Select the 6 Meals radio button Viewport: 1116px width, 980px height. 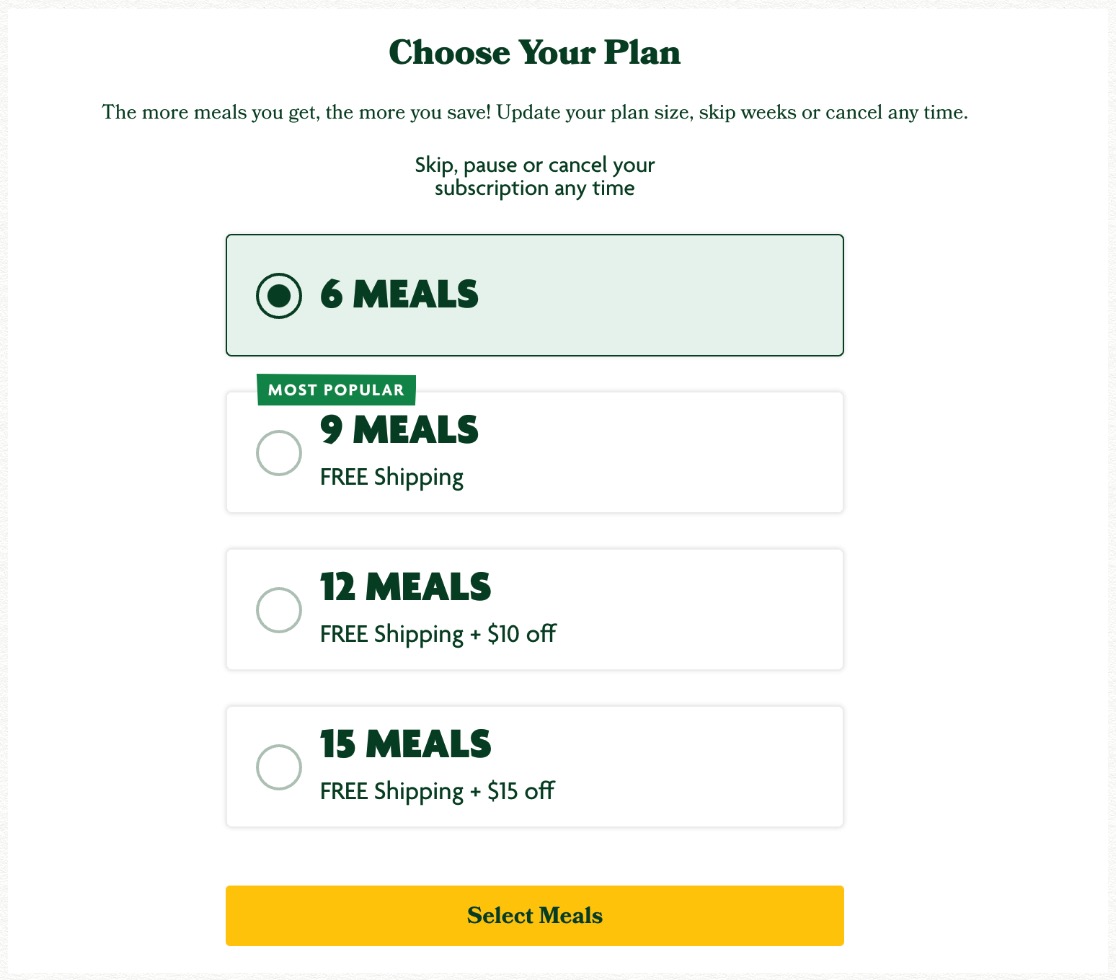[x=279, y=296]
